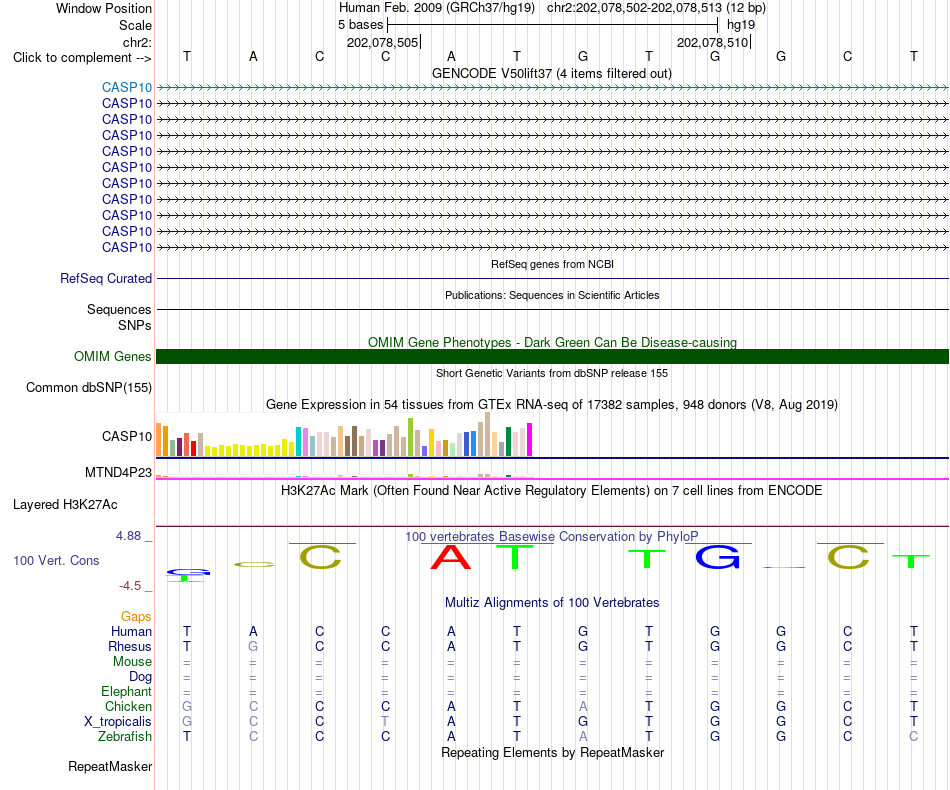Click the 100 Vert. Cons track label
This screenshot has width=950, height=790.
[56, 560]
